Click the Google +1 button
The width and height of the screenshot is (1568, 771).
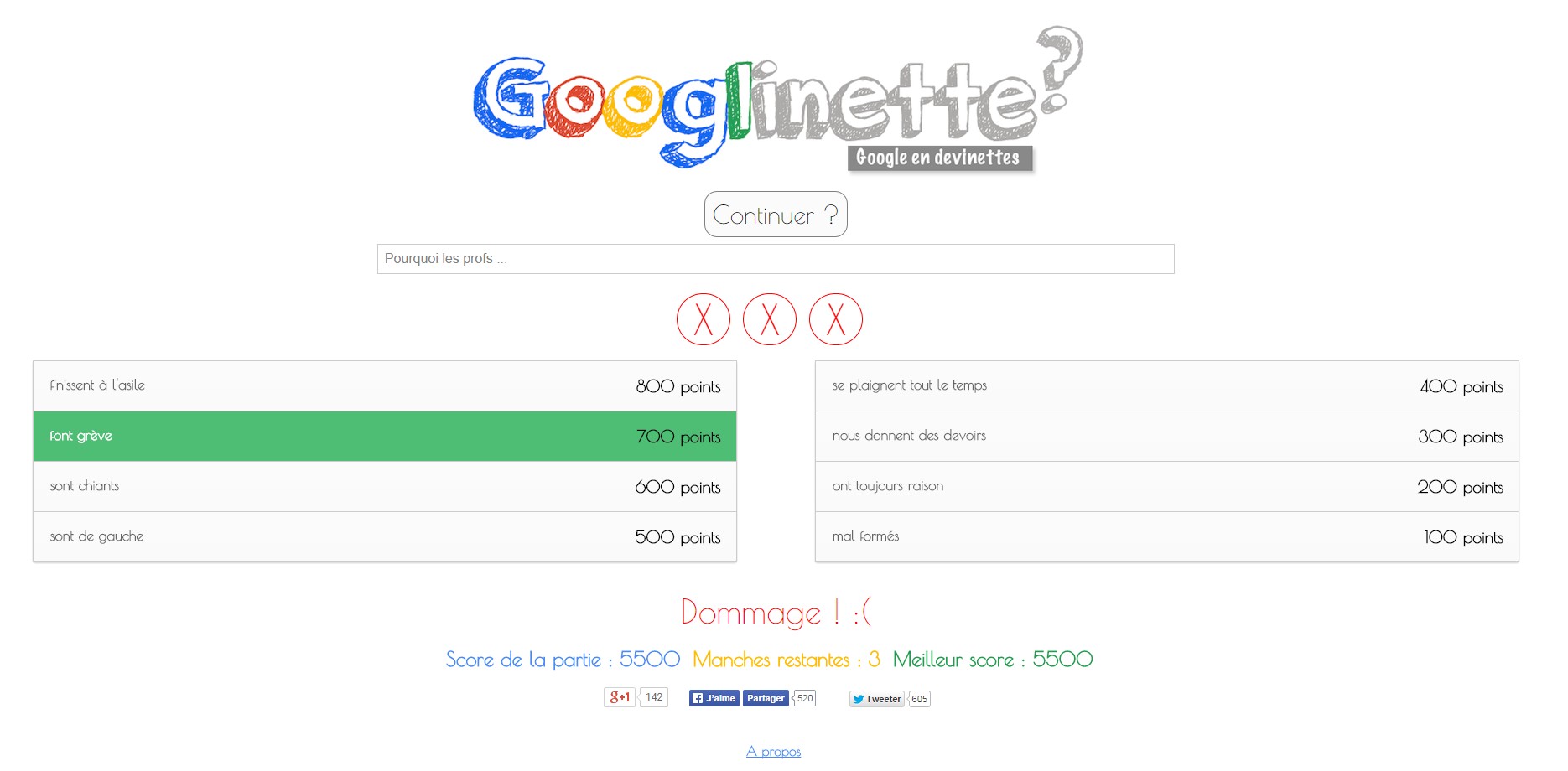click(x=620, y=697)
